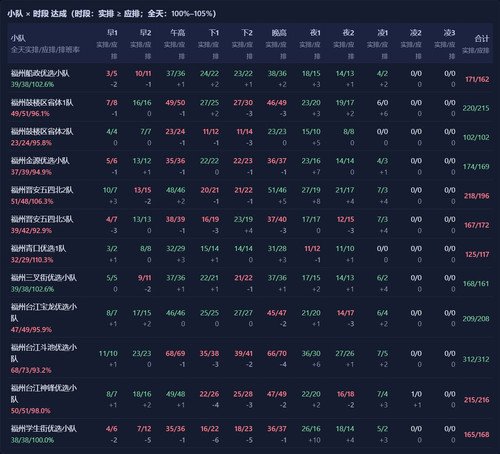Click the total 218/196
The height and width of the screenshot is (454, 500).
477,196
